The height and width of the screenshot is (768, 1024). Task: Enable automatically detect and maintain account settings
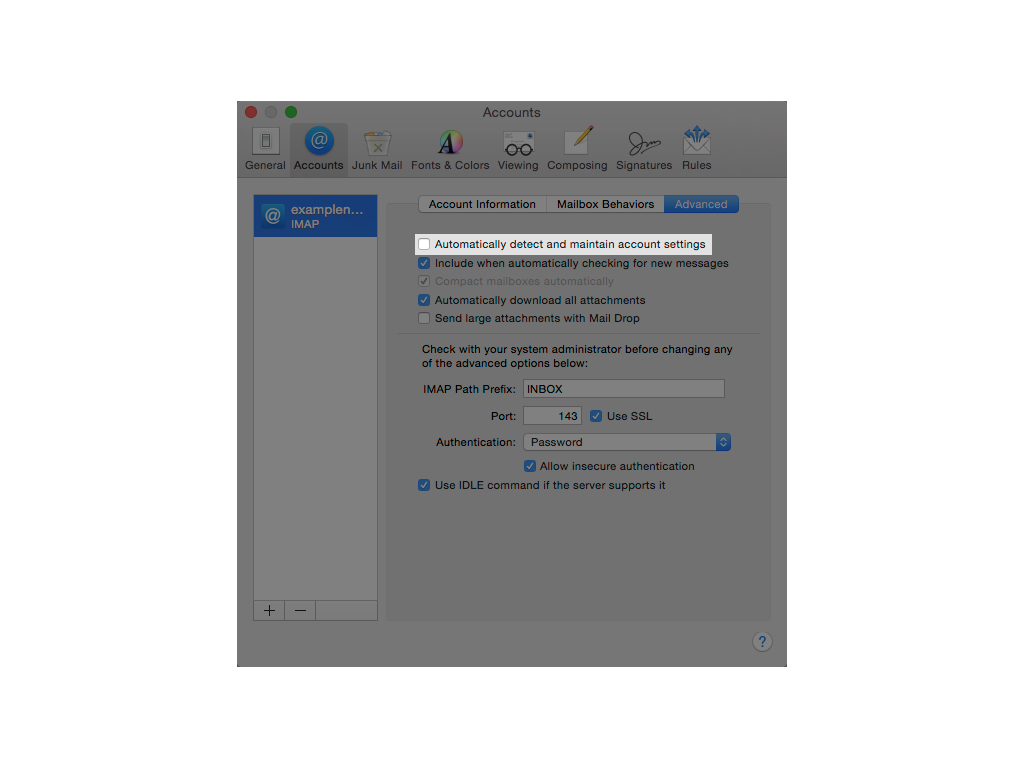pyautogui.click(x=424, y=244)
